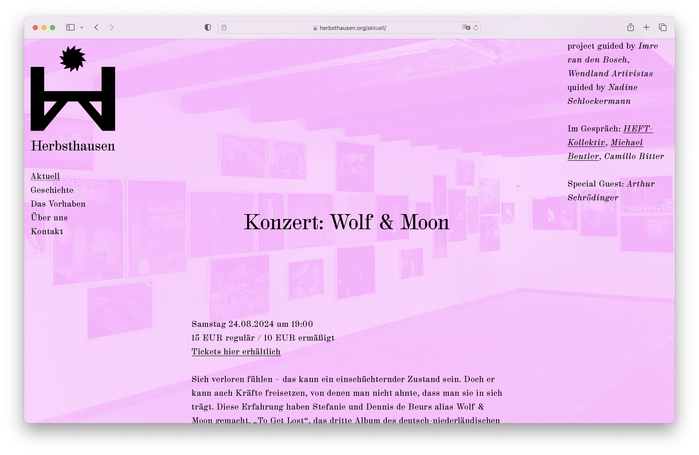The image size is (699, 455).
Task: Reload the current page
Action: (x=476, y=28)
